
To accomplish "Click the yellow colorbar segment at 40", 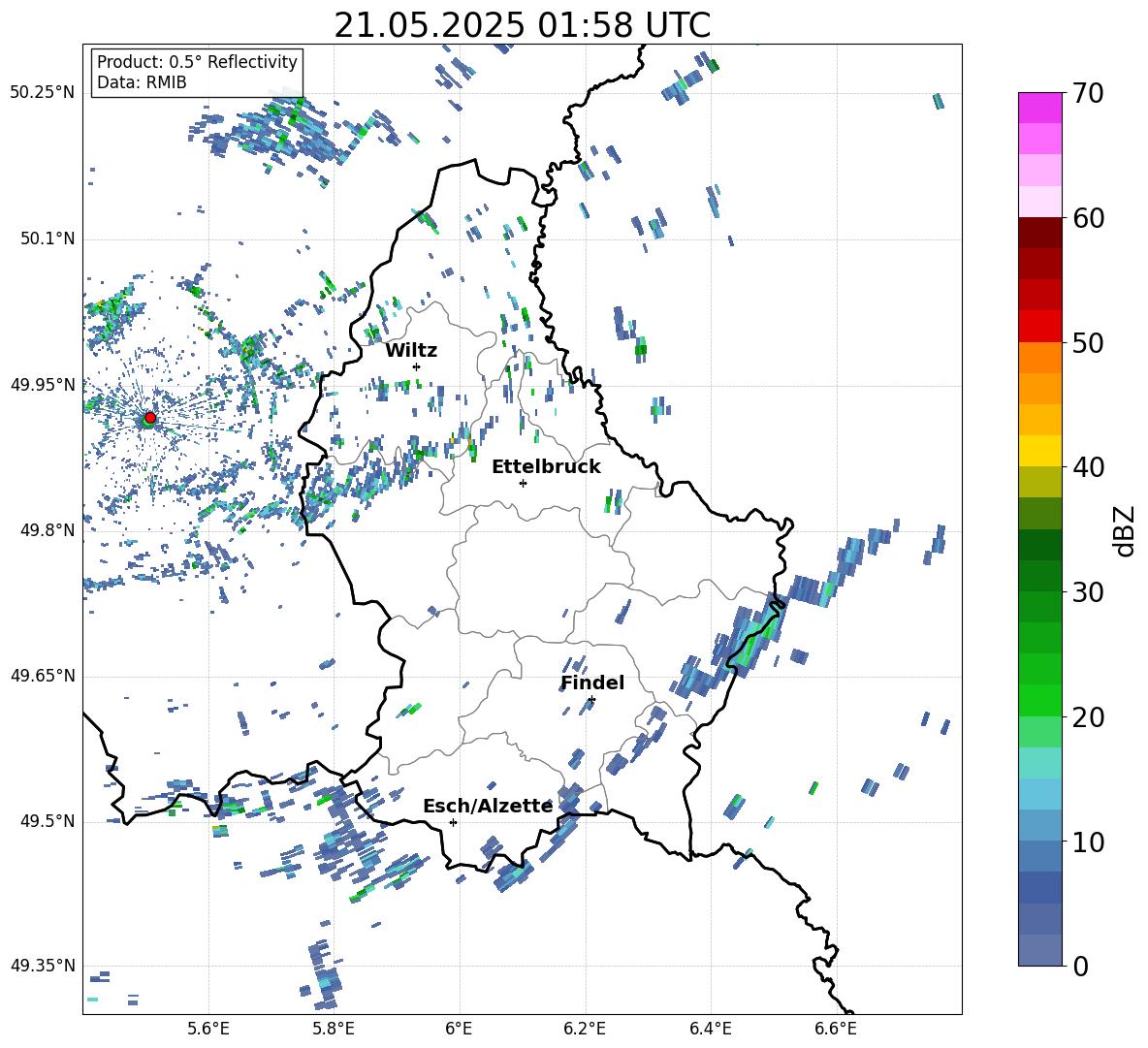I will click(x=1040, y=451).
